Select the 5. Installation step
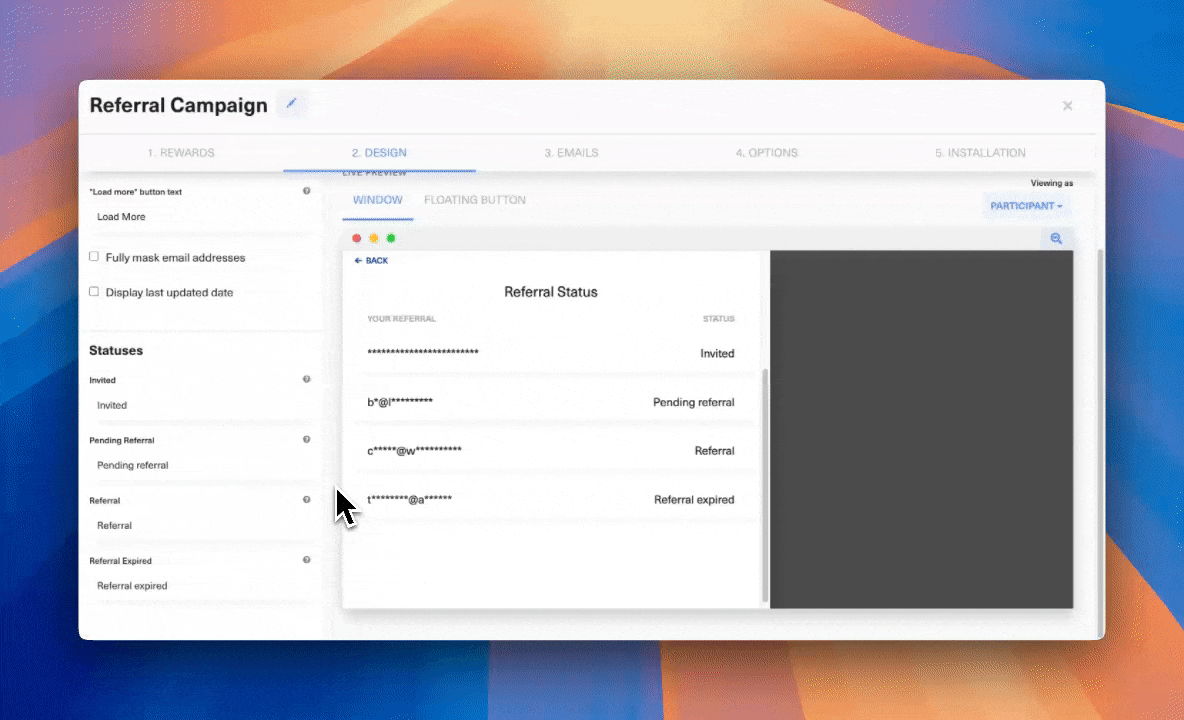Image resolution: width=1184 pixels, height=720 pixels. click(980, 153)
